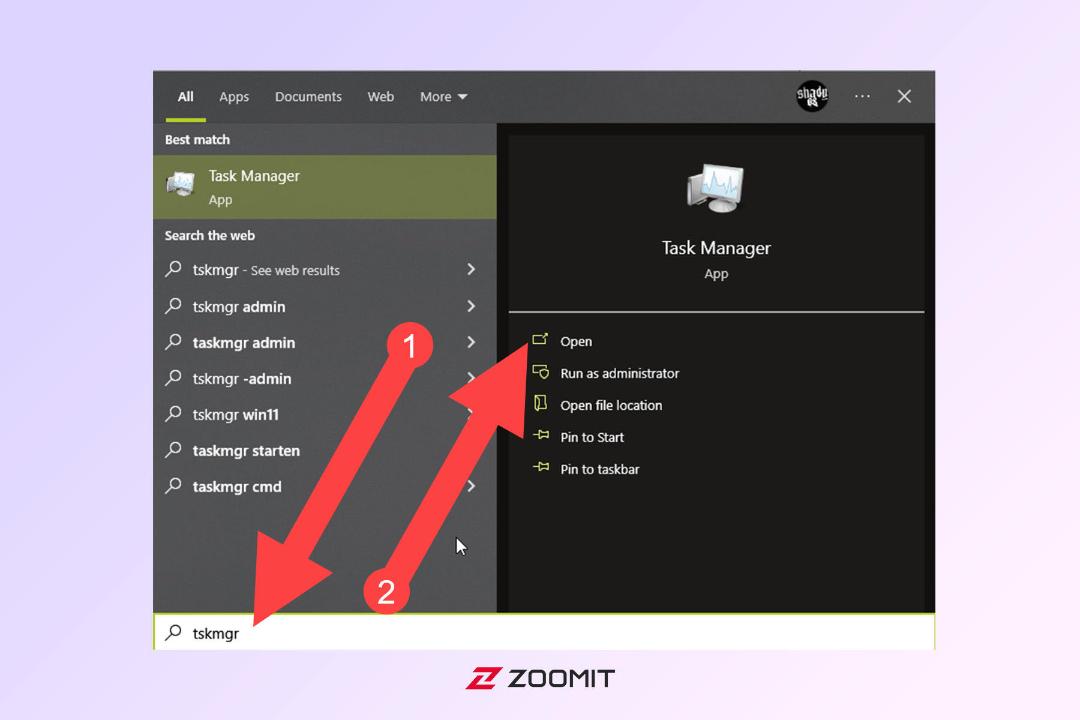Select the Web filter tab

[381, 96]
